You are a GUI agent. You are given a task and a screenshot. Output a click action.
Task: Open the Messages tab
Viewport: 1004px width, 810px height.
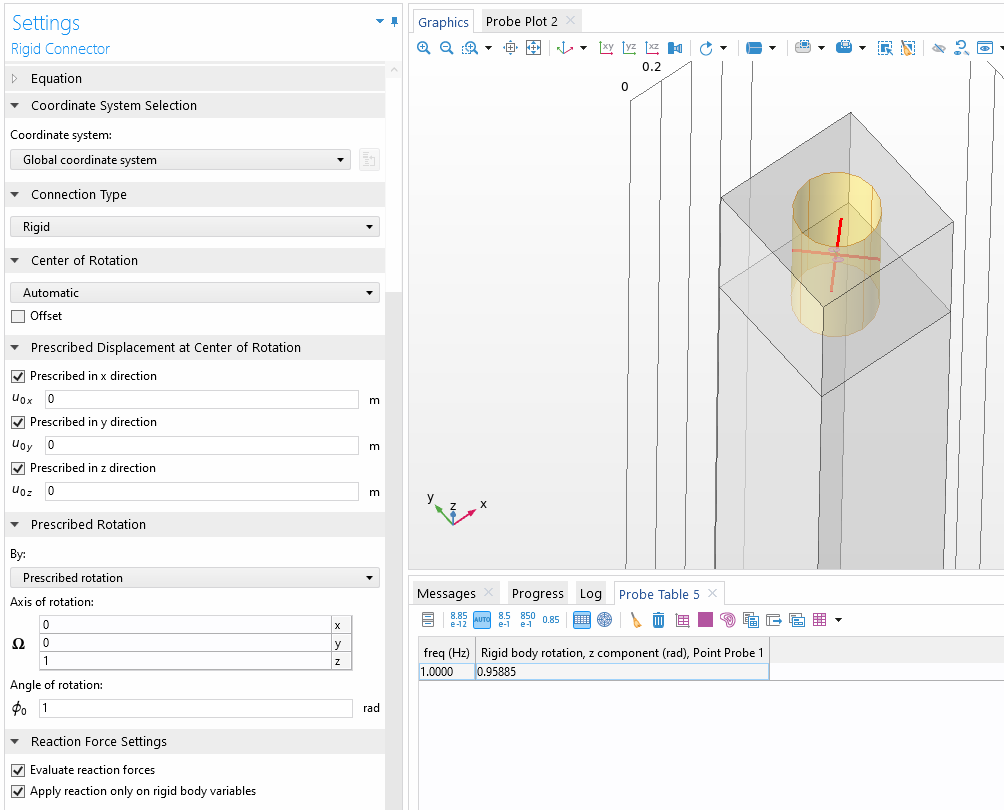tap(446, 594)
